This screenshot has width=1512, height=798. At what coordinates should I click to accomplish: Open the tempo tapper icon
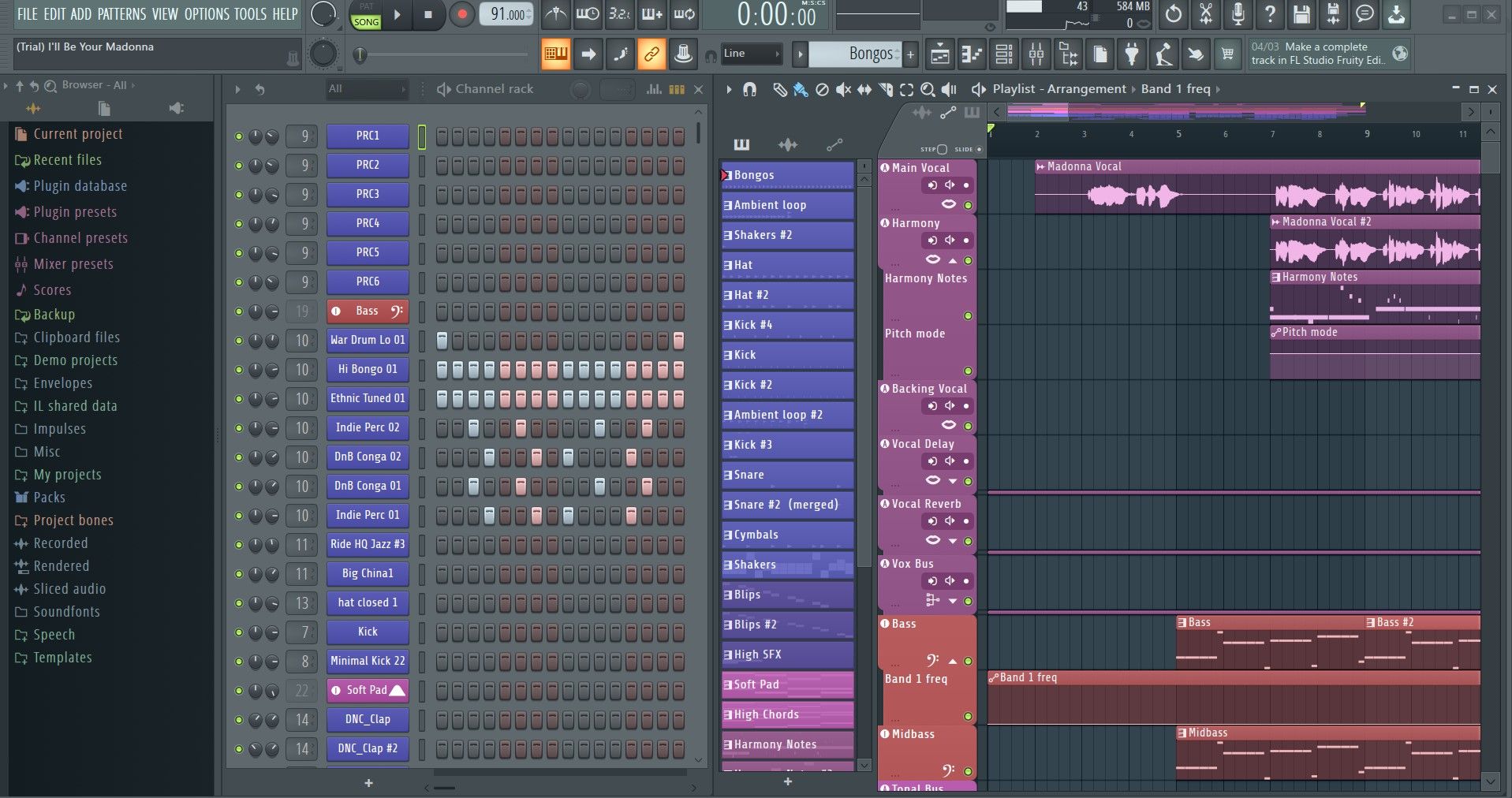[1164, 54]
